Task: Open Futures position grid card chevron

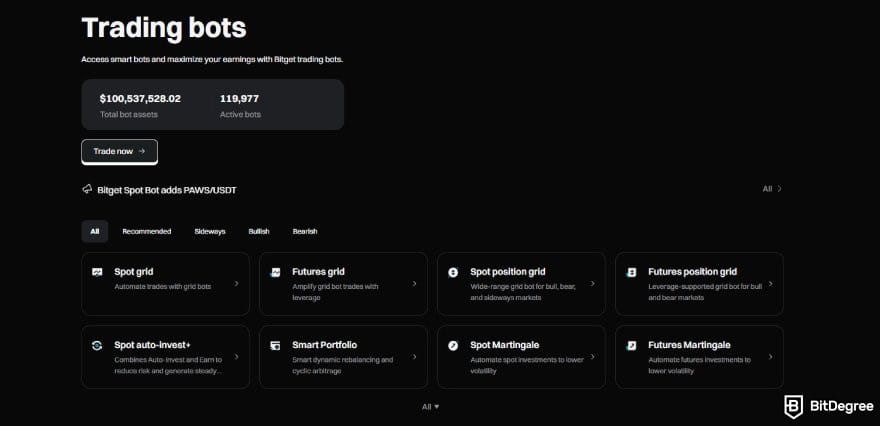Action: pyautogui.click(x=771, y=283)
